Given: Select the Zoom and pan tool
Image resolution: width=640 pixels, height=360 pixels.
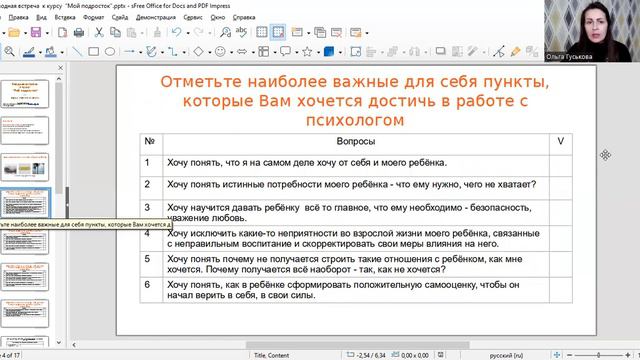Looking at the screenshot, I should [x=9, y=51].
